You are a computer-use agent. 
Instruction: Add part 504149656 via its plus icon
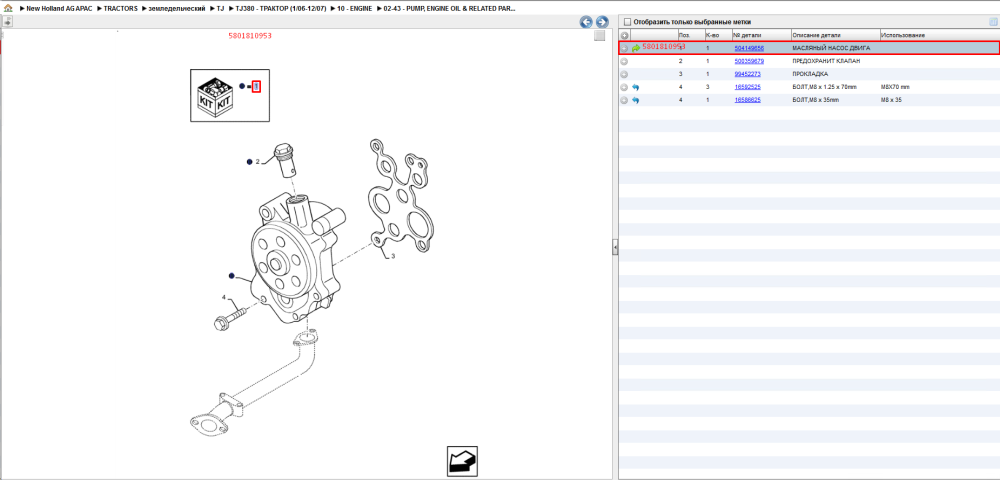coord(624,48)
